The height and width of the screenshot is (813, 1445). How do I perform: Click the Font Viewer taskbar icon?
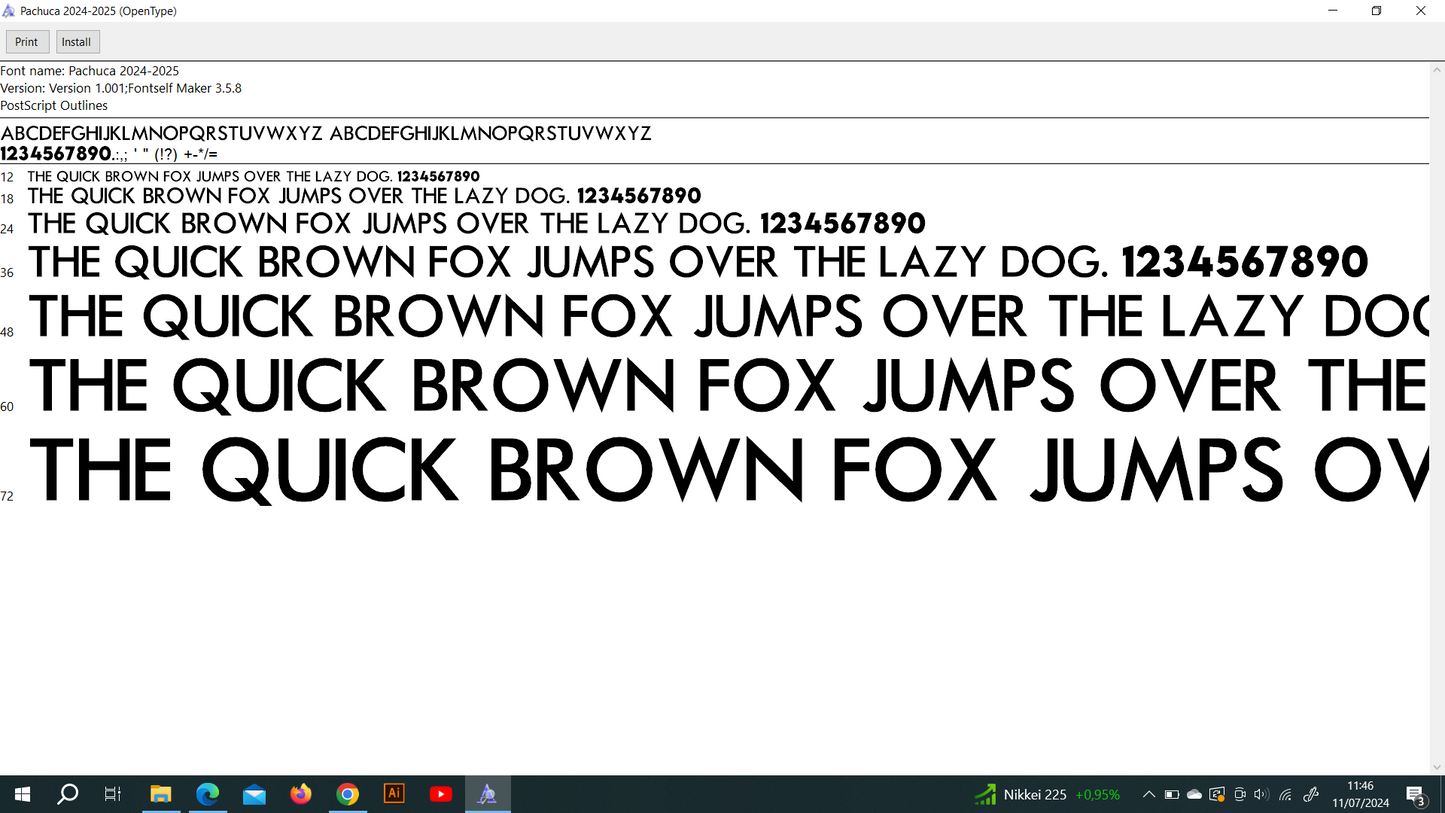pos(487,794)
